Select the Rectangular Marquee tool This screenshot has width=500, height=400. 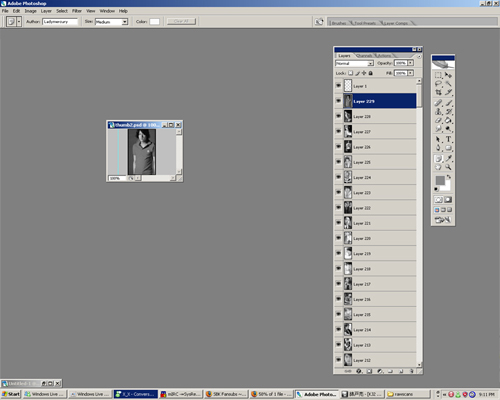(438, 75)
